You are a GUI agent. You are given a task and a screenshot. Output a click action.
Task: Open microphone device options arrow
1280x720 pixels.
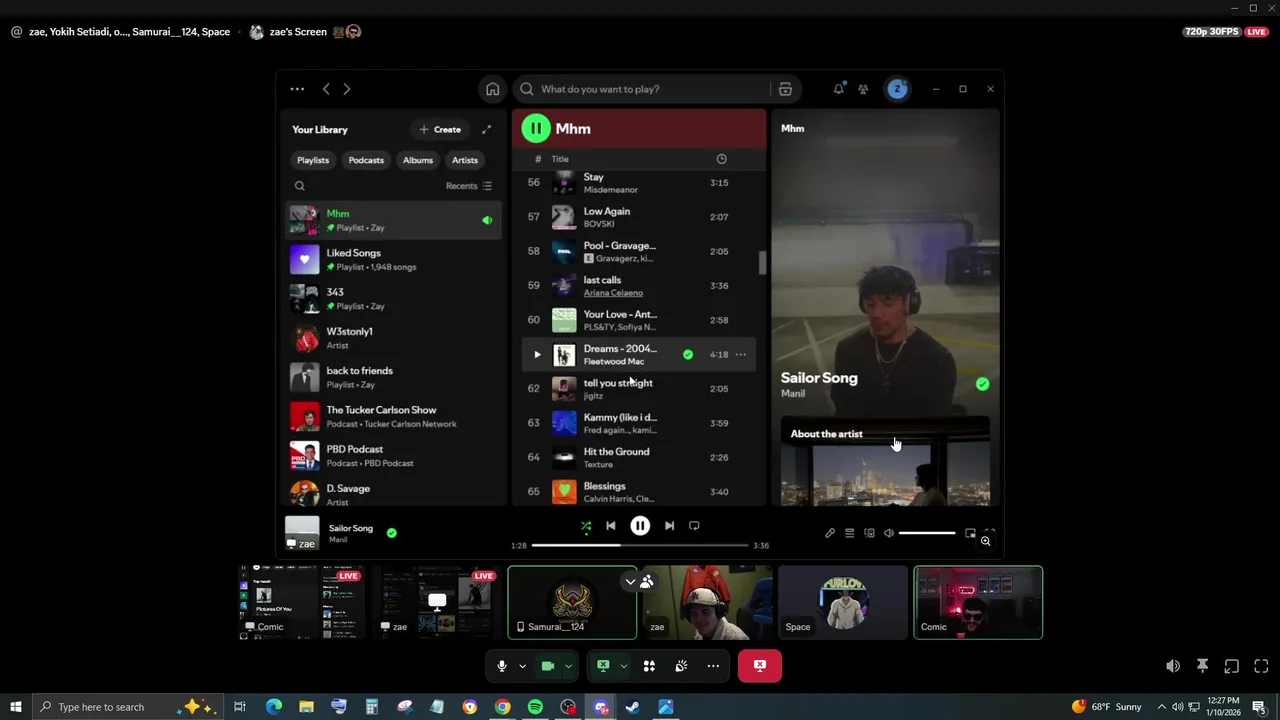[522, 666]
